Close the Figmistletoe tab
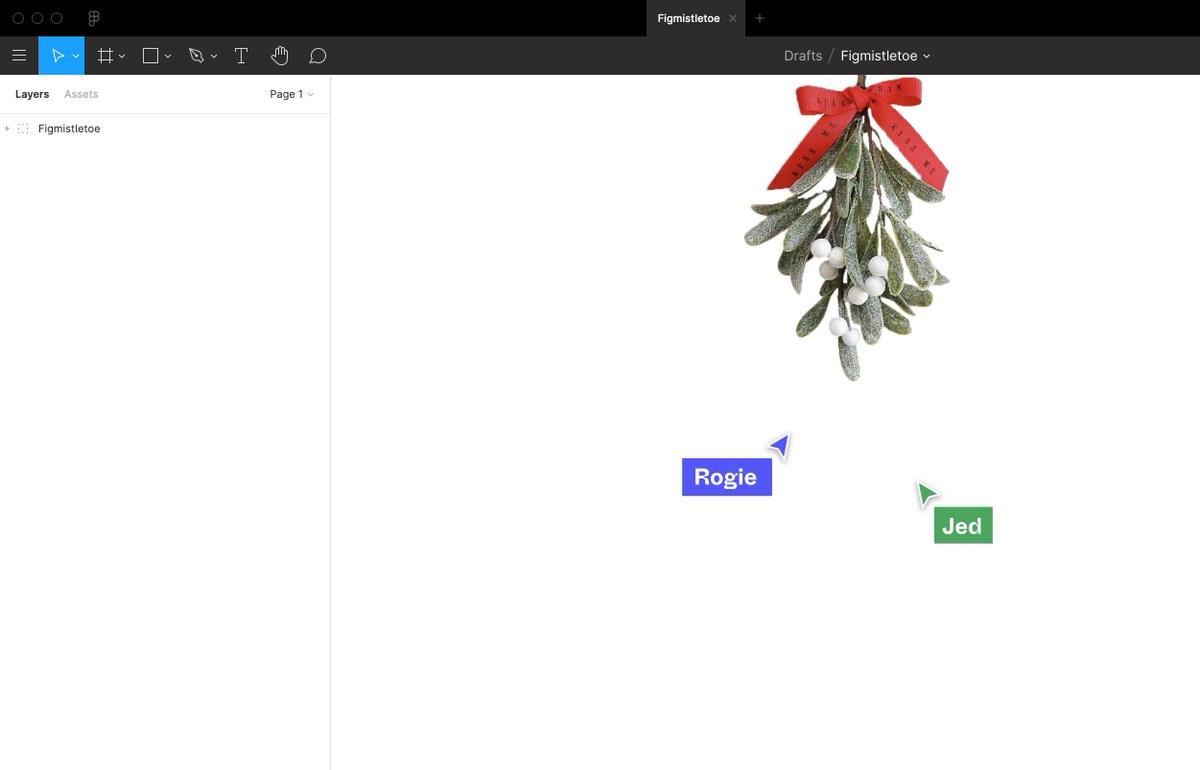Viewport: 1200px width, 770px height. coord(733,18)
